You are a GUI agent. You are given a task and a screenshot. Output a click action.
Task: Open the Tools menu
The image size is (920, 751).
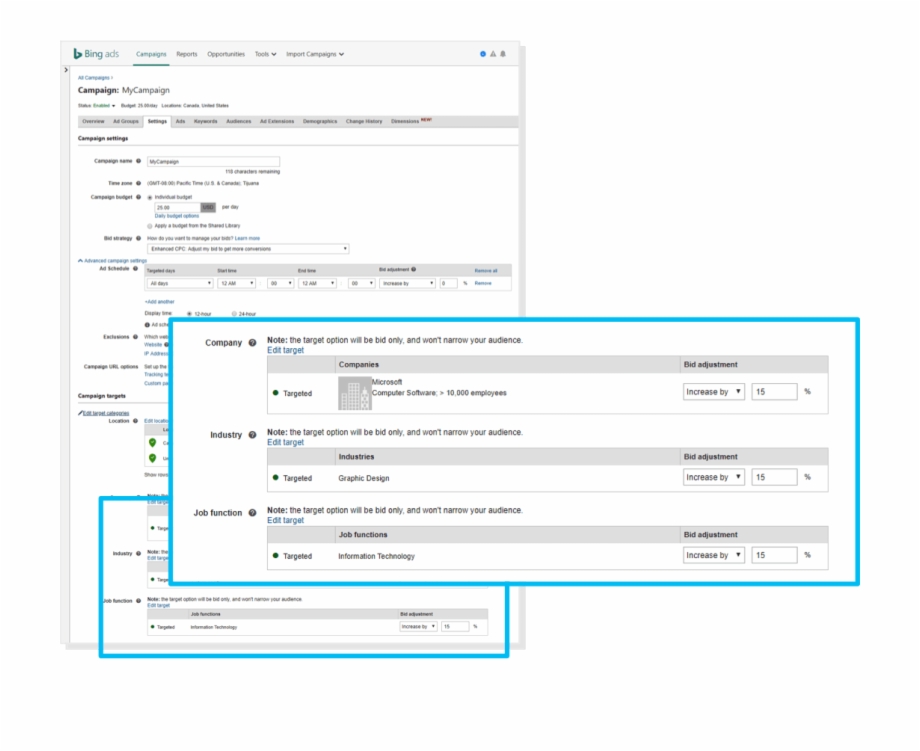(x=263, y=55)
